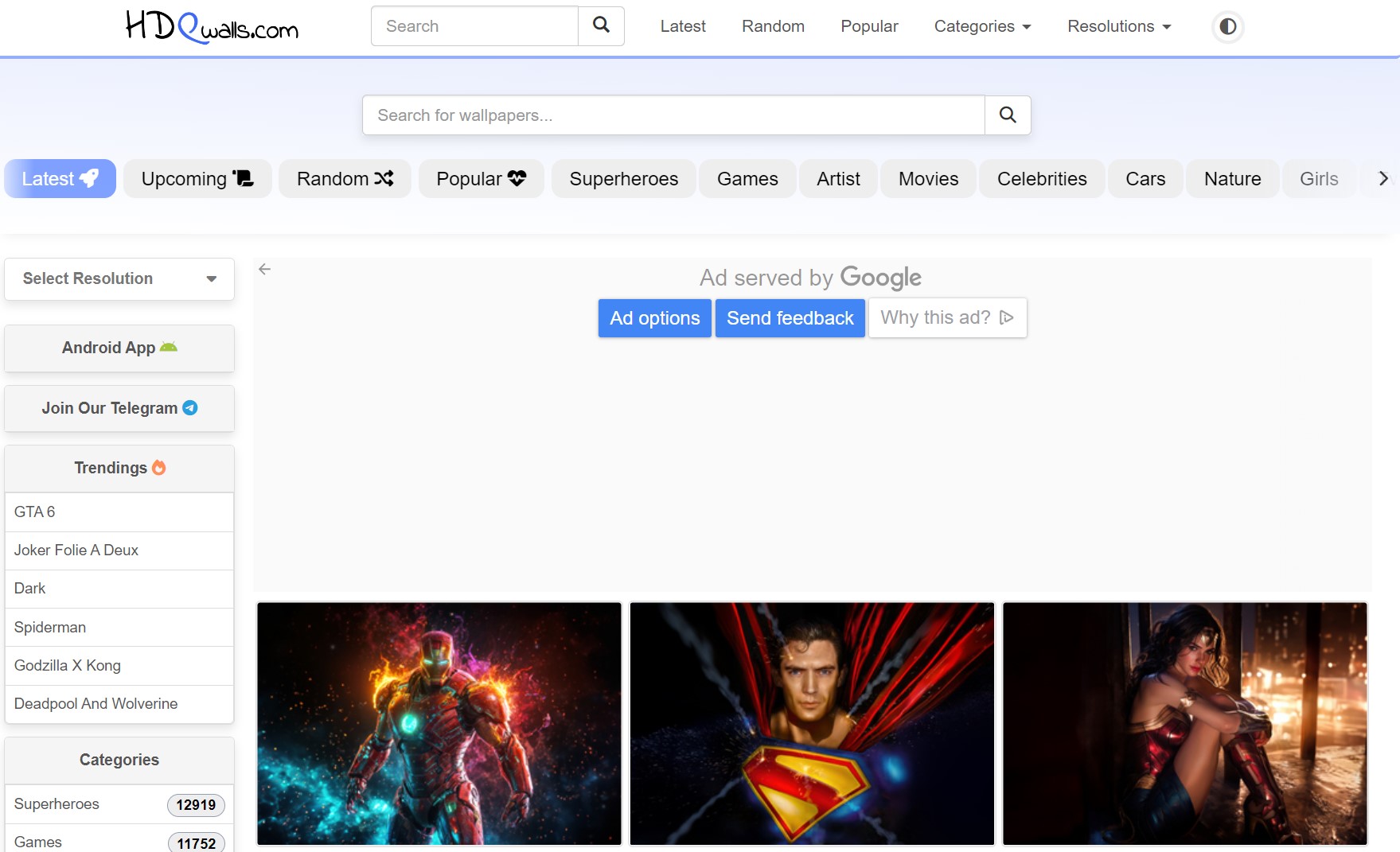Image resolution: width=1400 pixels, height=852 pixels.
Task: Open the Dark trending link
Action: click(x=119, y=589)
